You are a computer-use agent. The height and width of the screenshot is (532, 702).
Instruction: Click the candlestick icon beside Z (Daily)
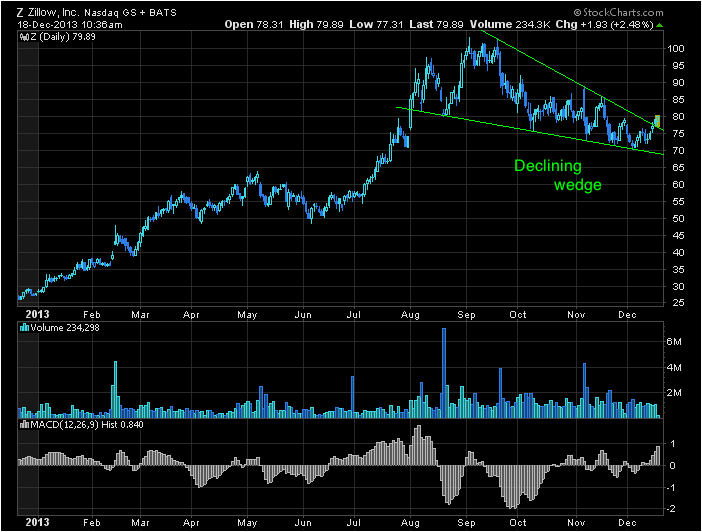tap(24, 37)
